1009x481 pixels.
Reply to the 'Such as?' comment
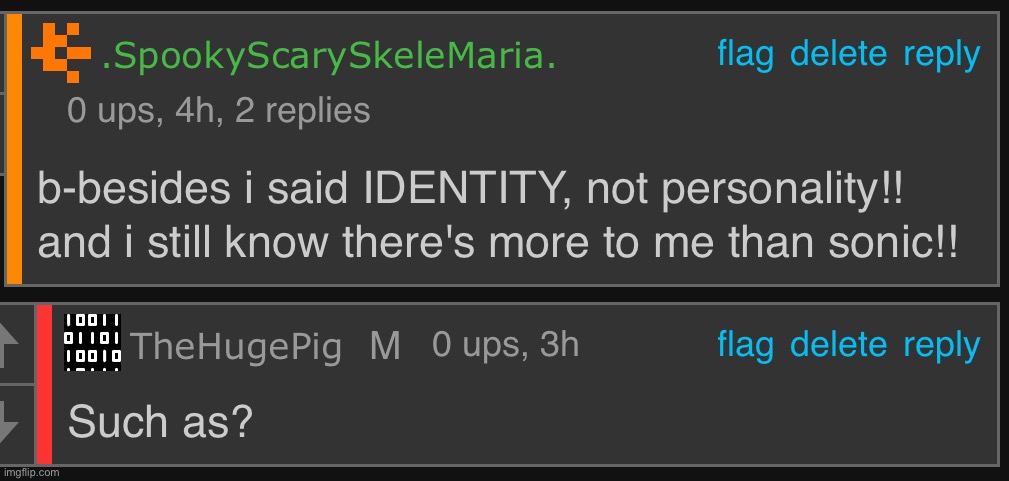[941, 348]
